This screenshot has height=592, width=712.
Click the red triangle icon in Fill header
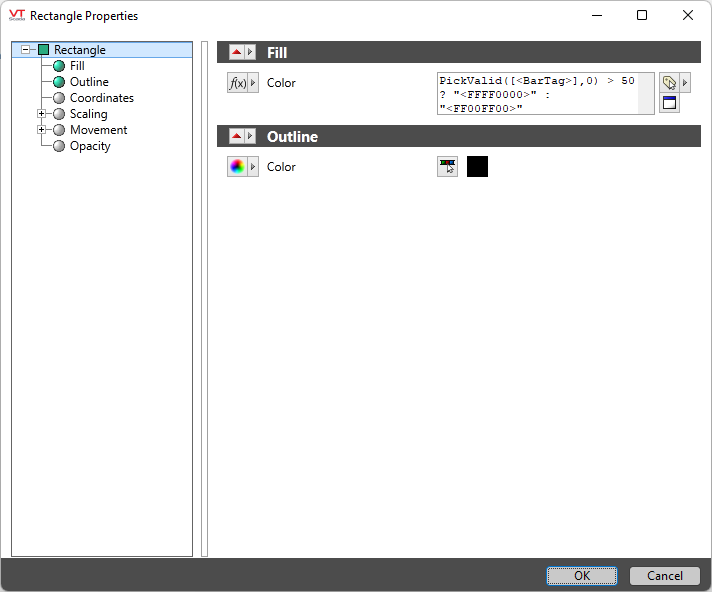pos(236,52)
